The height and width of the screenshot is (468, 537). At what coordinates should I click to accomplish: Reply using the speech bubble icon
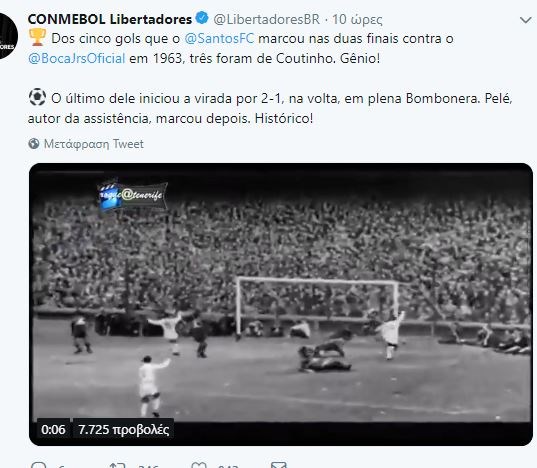(x=38, y=465)
